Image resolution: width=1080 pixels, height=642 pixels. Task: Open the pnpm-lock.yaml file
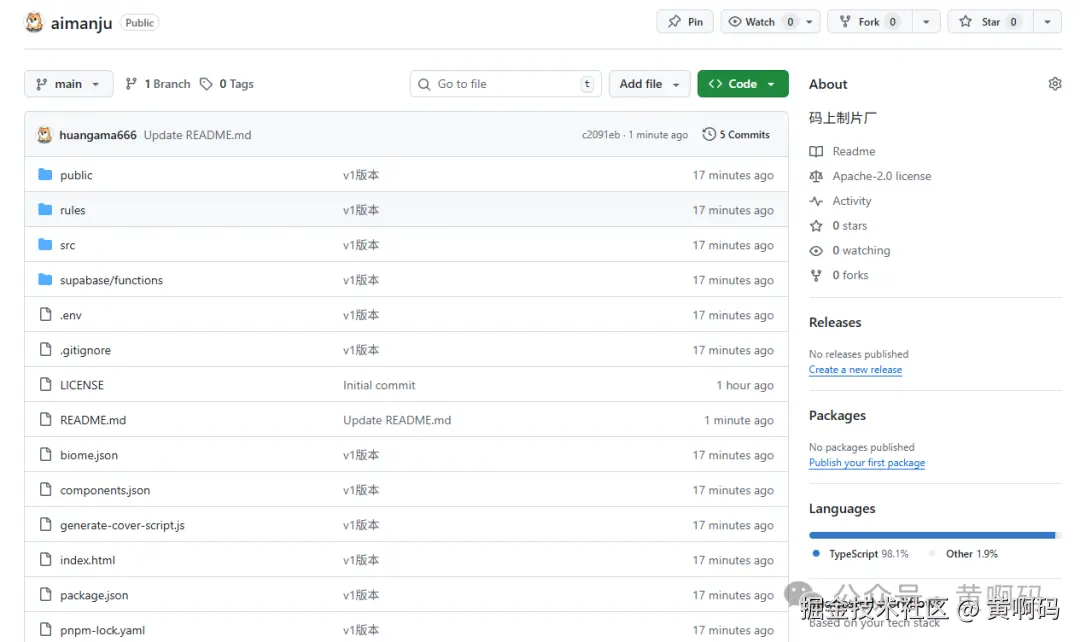coord(103,630)
